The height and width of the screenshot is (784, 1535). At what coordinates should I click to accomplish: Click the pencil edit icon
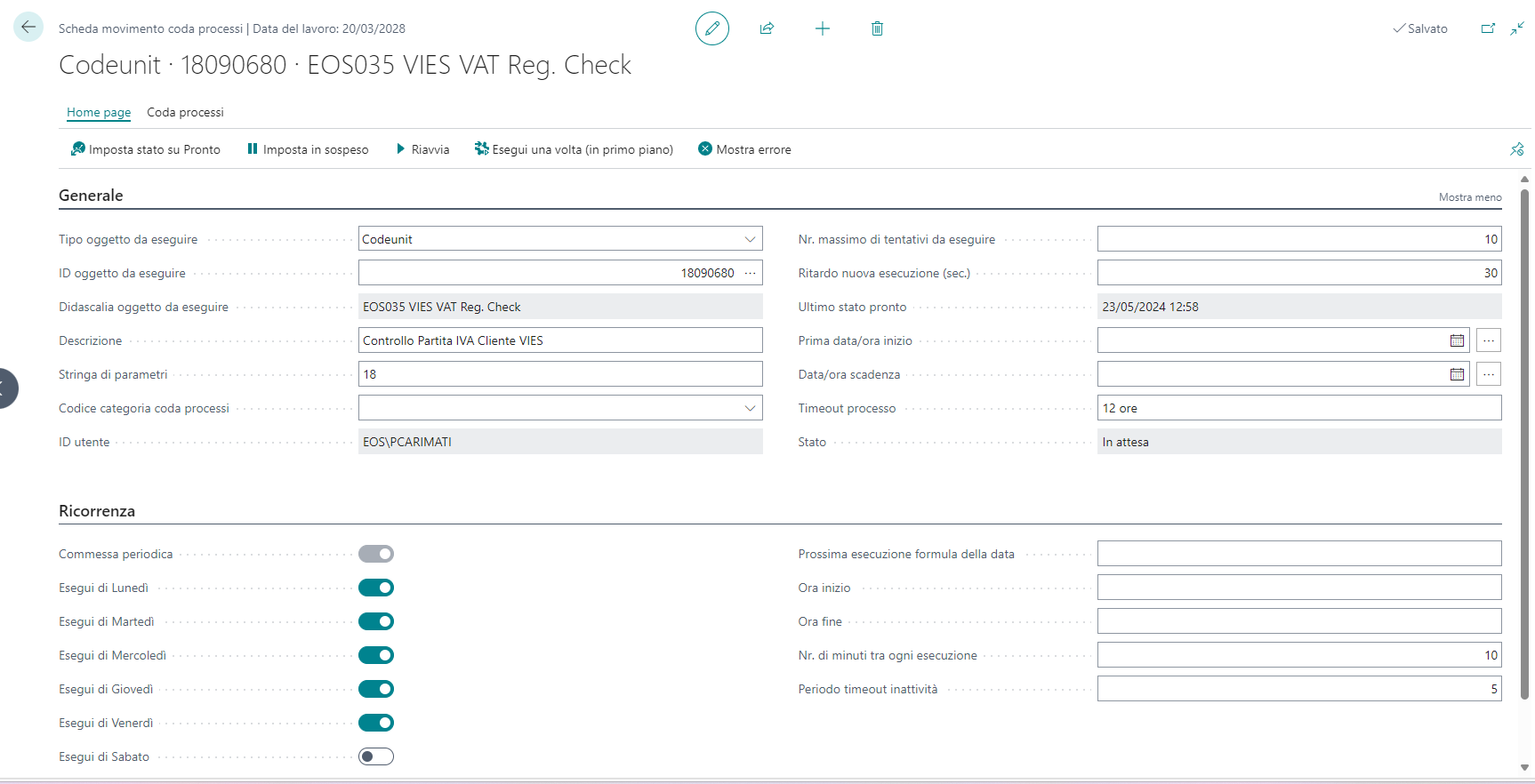pos(711,28)
